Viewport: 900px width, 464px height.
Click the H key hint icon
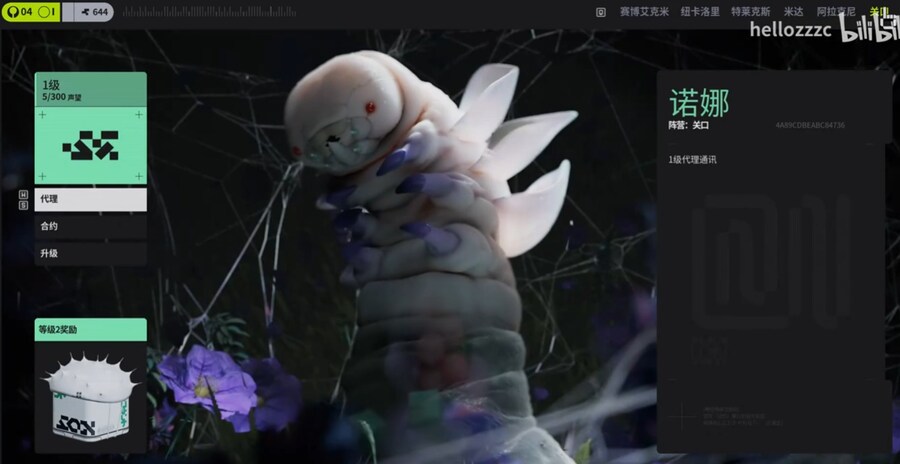tap(24, 195)
